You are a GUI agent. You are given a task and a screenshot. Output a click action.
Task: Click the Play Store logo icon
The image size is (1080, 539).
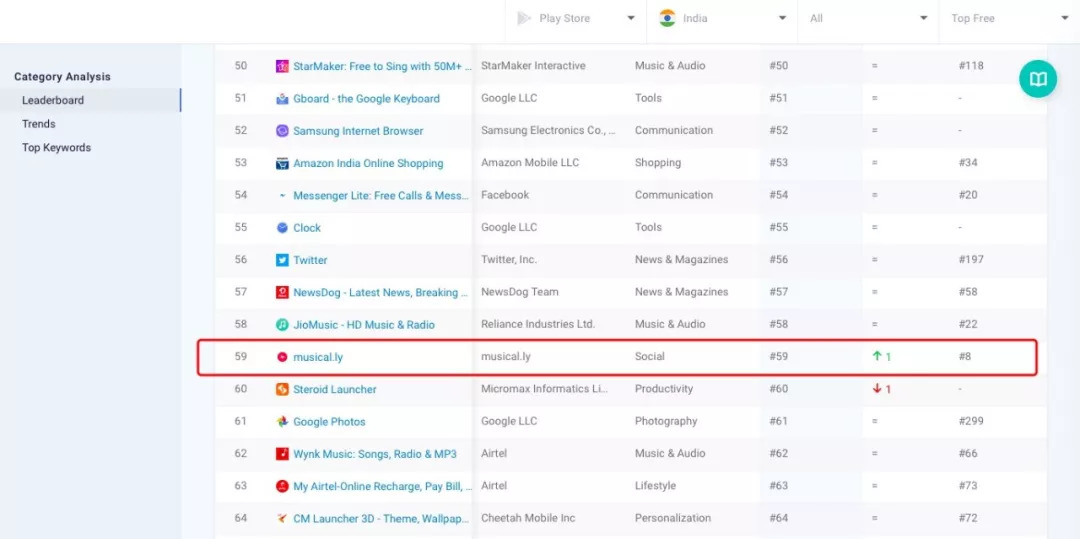[524, 19]
